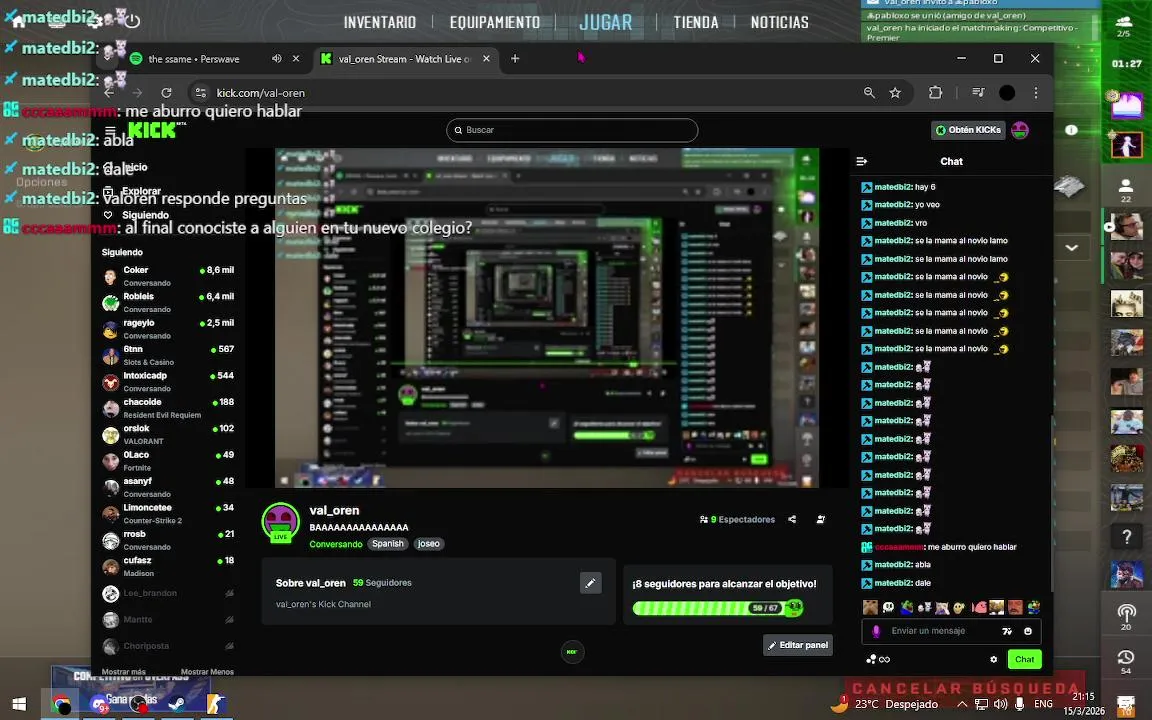Viewport: 1152px width, 720px height.
Task: Click Mostrar Menos in sidebar
Action: pos(207,672)
